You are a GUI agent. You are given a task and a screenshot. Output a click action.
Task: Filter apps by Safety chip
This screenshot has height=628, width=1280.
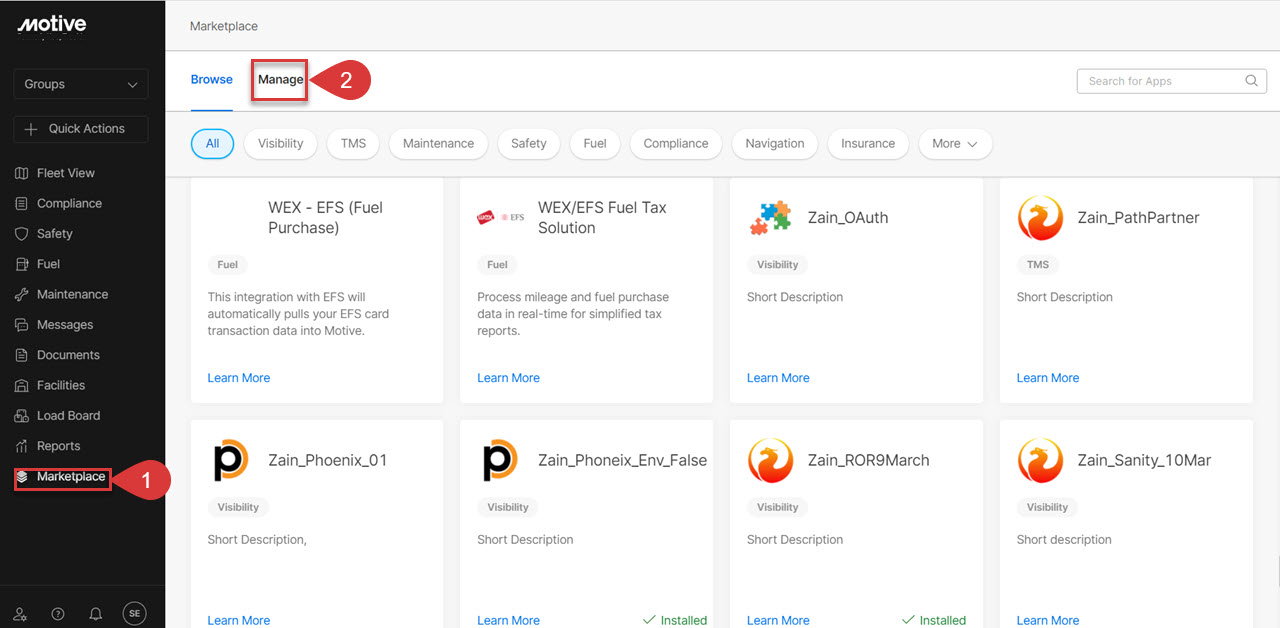point(528,143)
